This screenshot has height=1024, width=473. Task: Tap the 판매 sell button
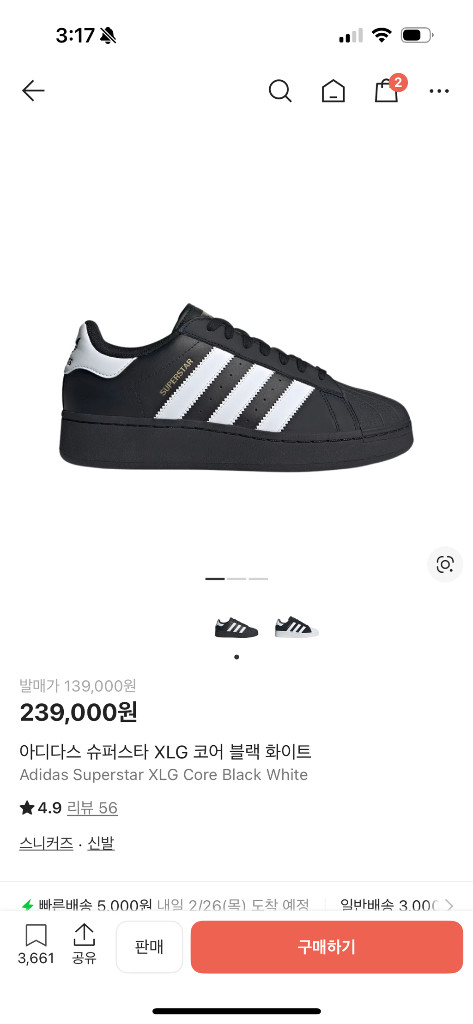149,947
